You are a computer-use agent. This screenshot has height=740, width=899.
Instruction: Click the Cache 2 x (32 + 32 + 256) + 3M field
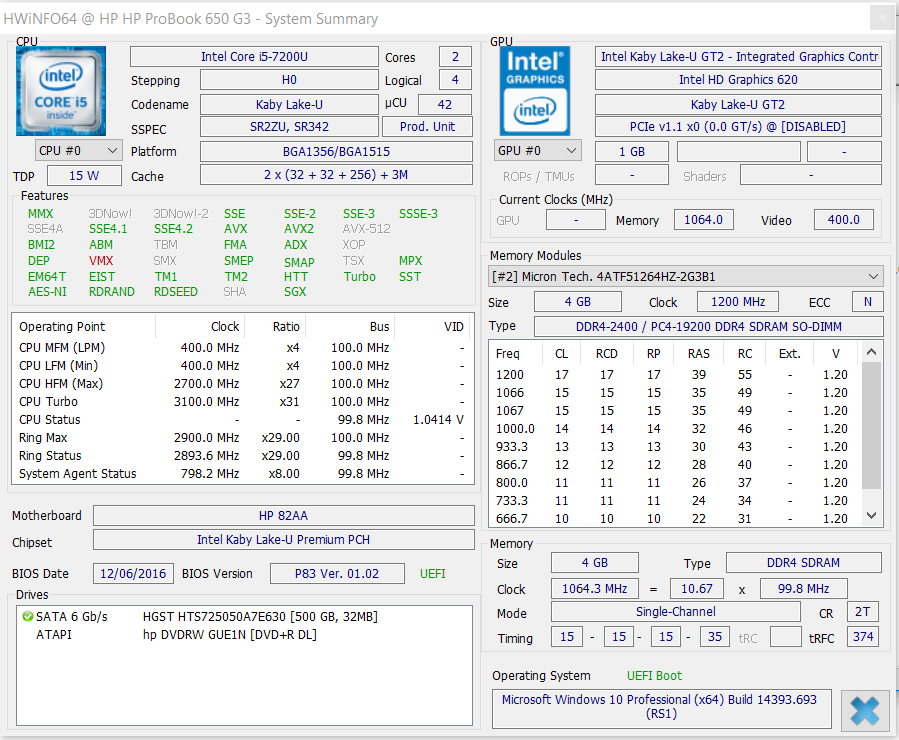click(336, 175)
